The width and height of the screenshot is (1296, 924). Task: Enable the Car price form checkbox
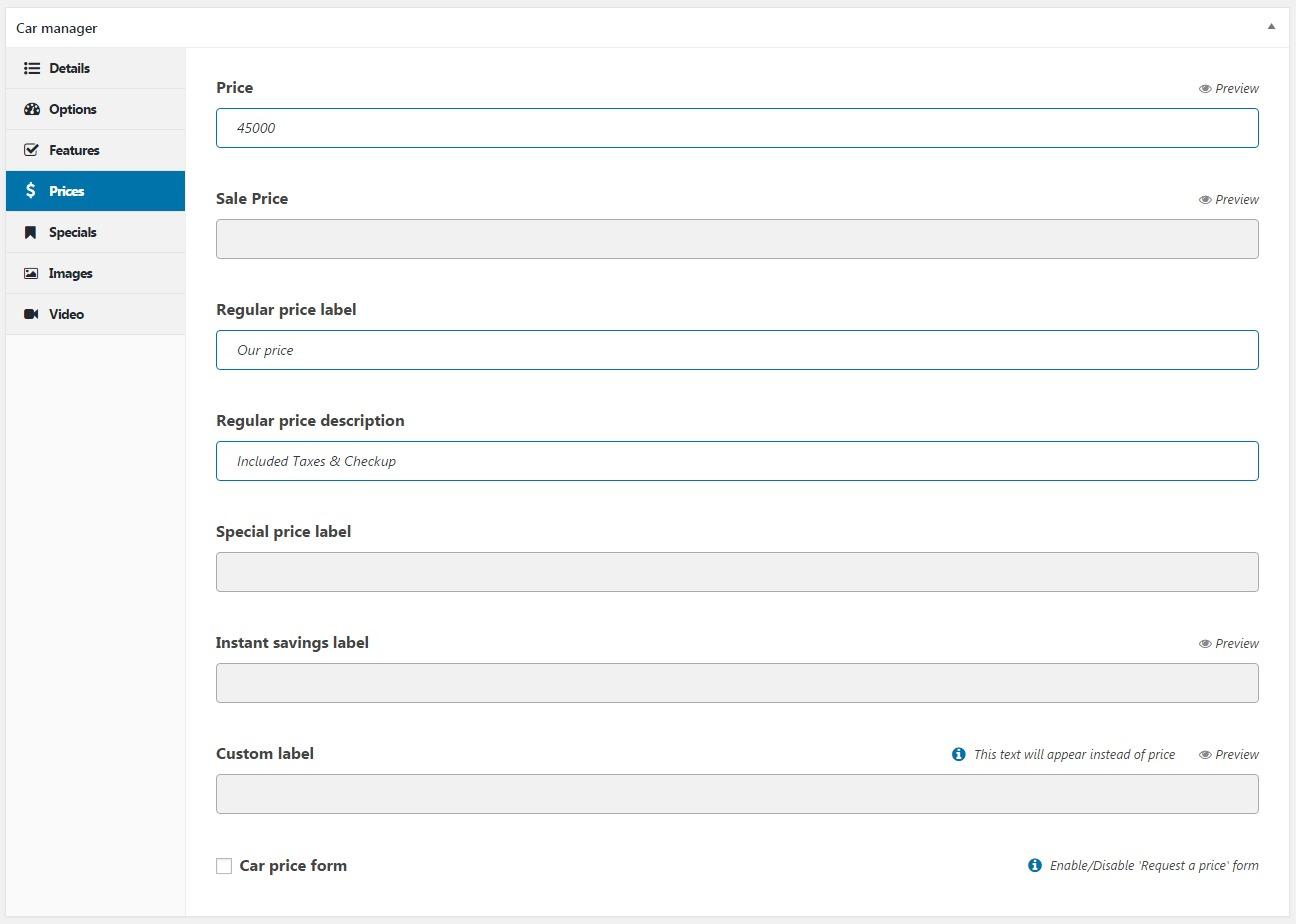click(224, 866)
